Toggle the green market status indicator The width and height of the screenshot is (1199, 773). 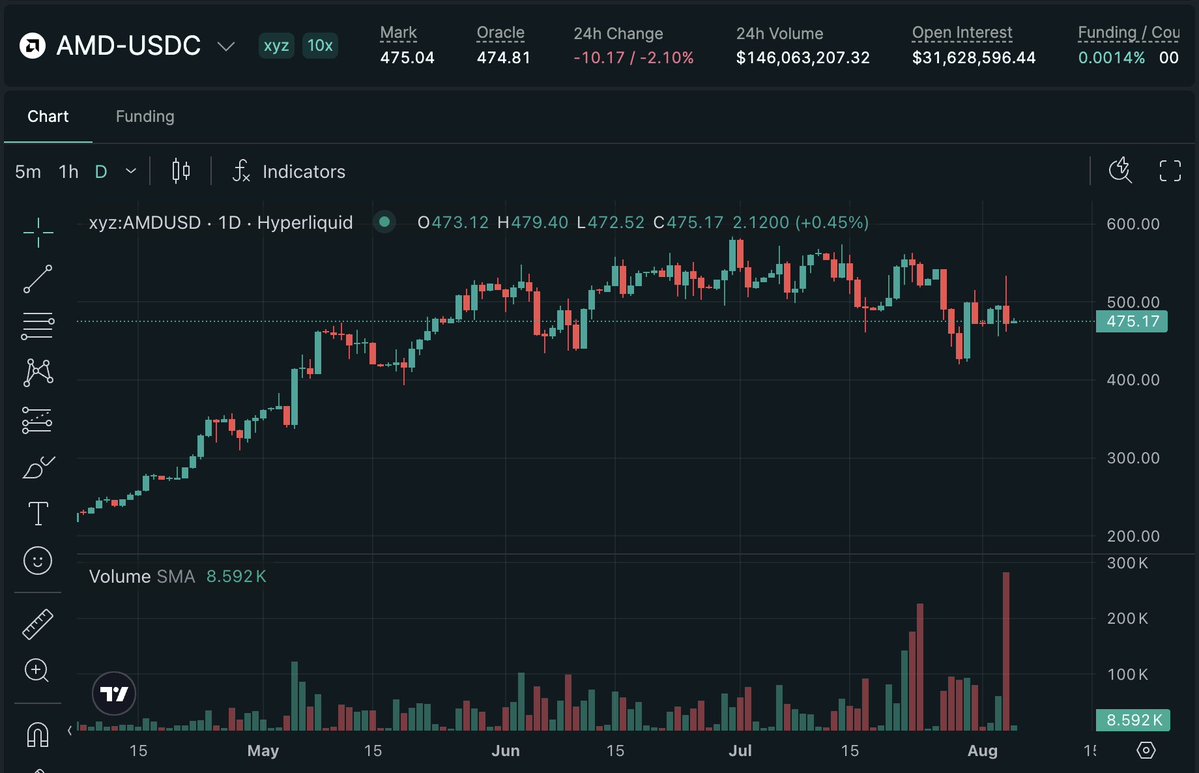click(x=385, y=222)
